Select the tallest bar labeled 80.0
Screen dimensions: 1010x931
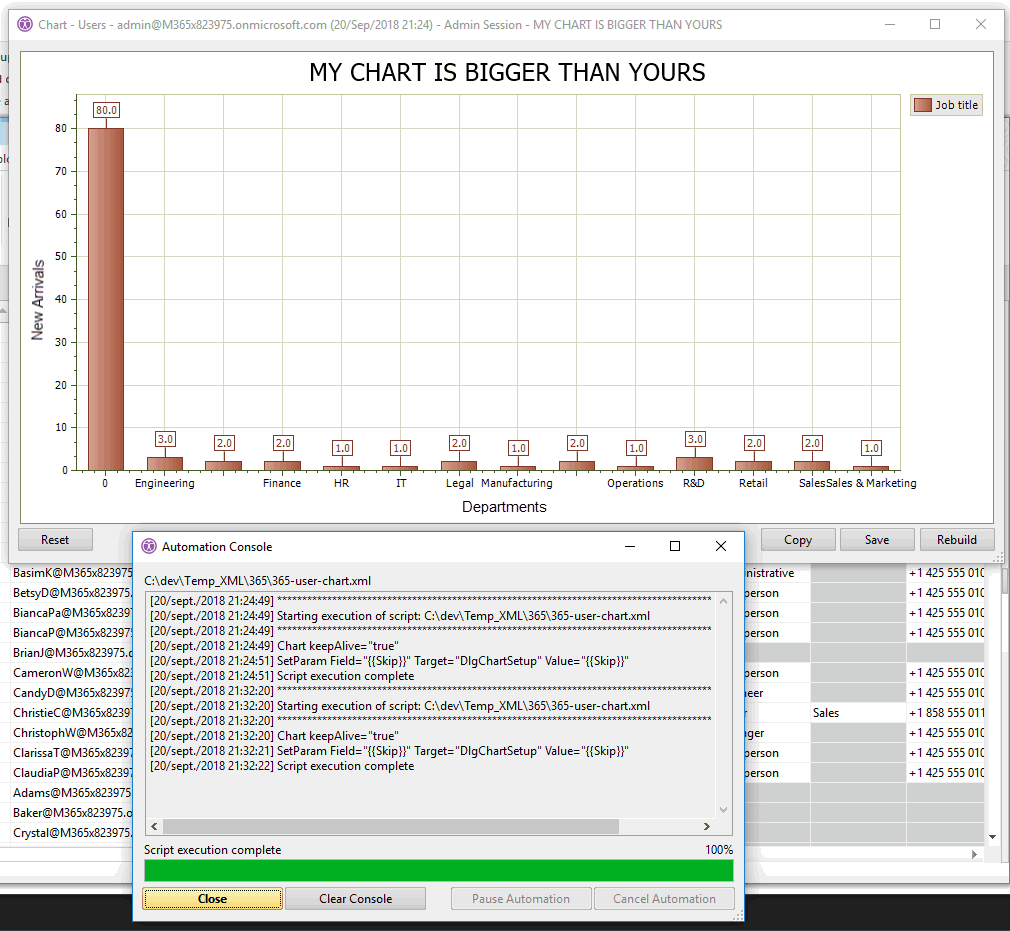pos(105,298)
